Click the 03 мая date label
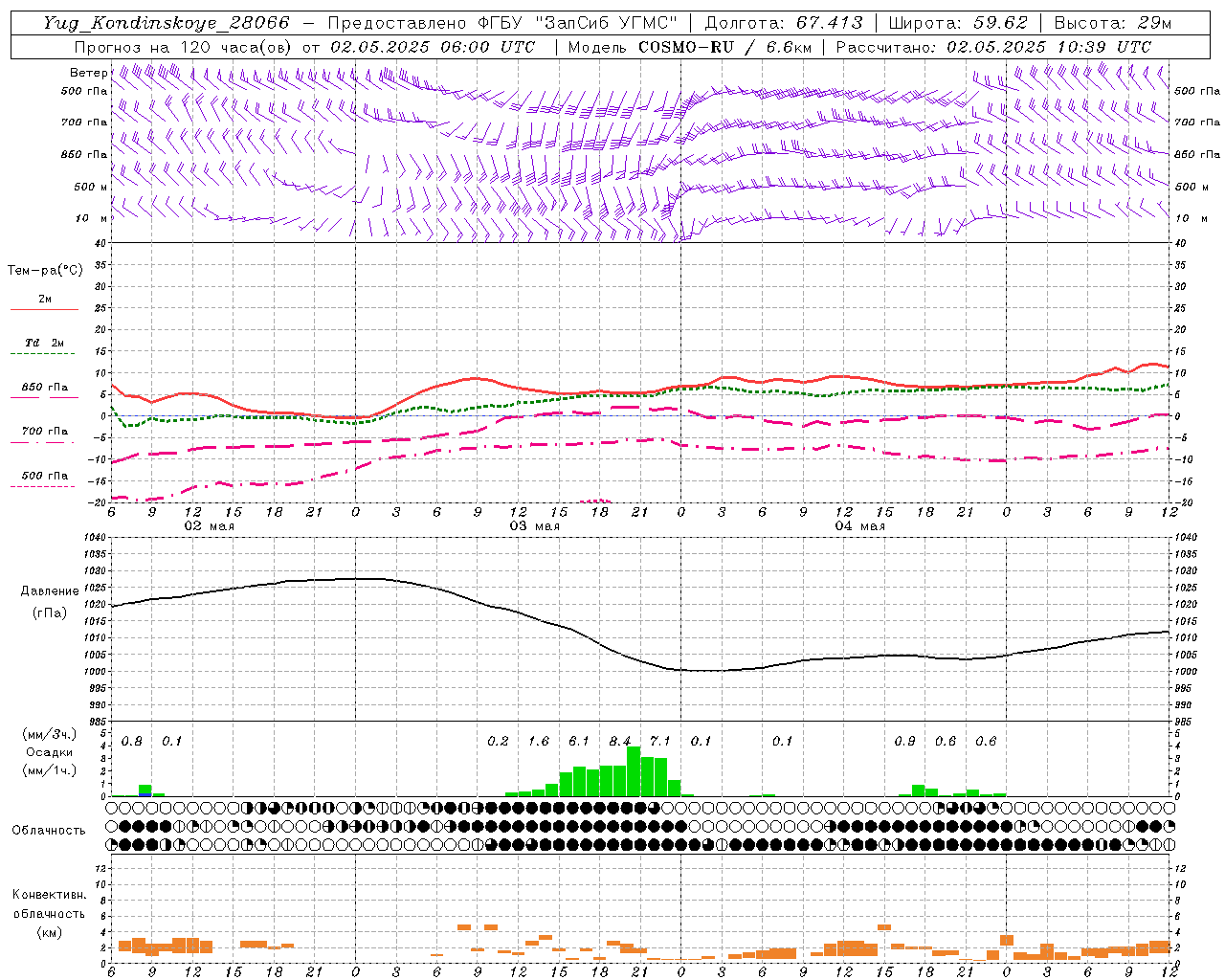This screenshot has height=980, width=1225. pyautogui.click(x=534, y=526)
